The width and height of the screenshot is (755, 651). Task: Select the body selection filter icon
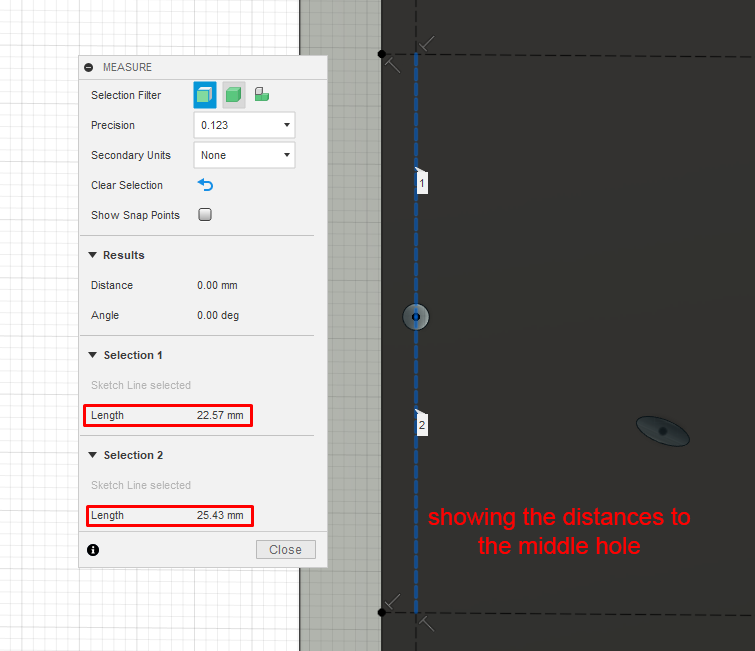[234, 95]
